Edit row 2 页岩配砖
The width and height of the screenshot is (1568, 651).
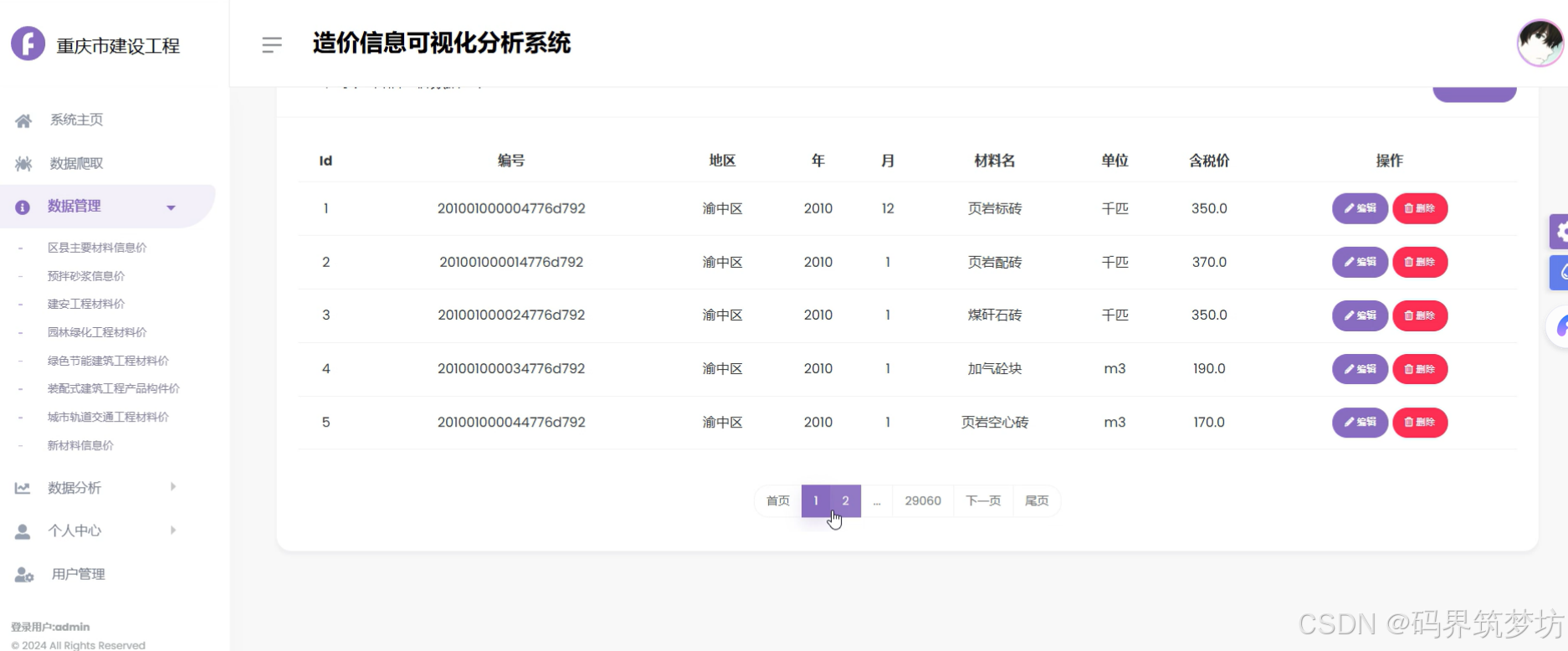click(x=1360, y=262)
